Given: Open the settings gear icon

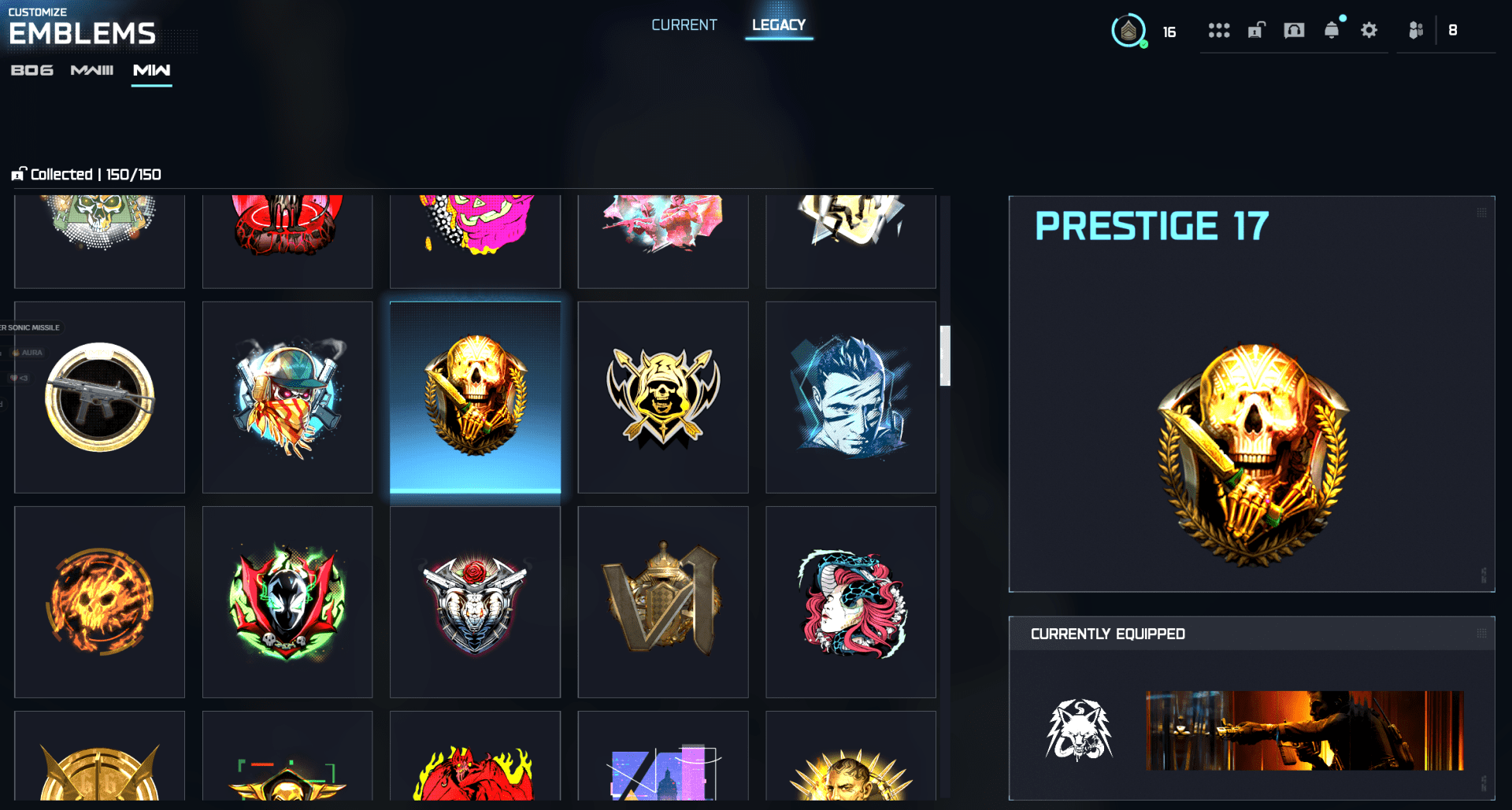Looking at the screenshot, I should 1369,30.
